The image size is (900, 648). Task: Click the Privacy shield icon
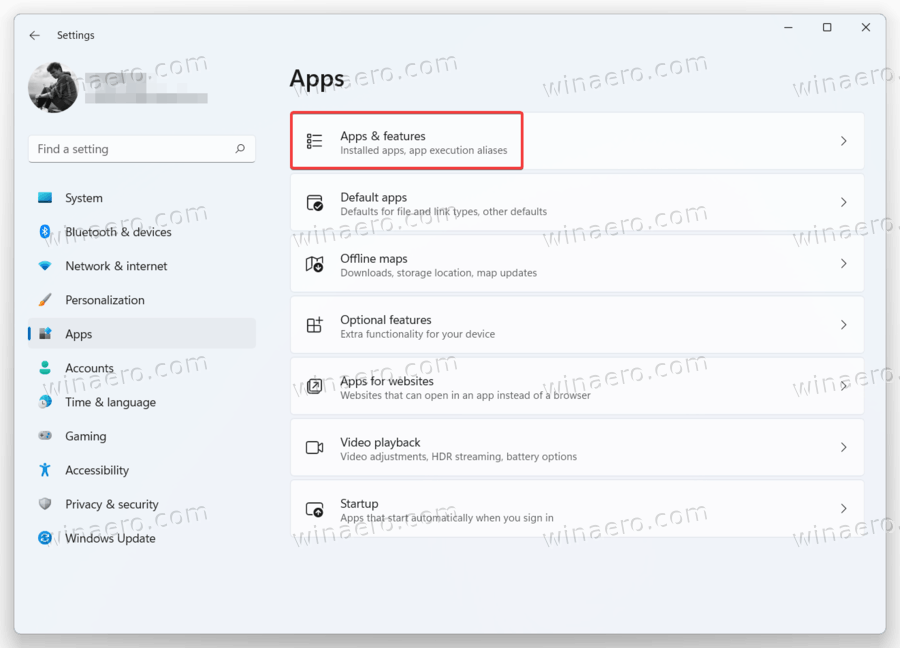[45, 504]
